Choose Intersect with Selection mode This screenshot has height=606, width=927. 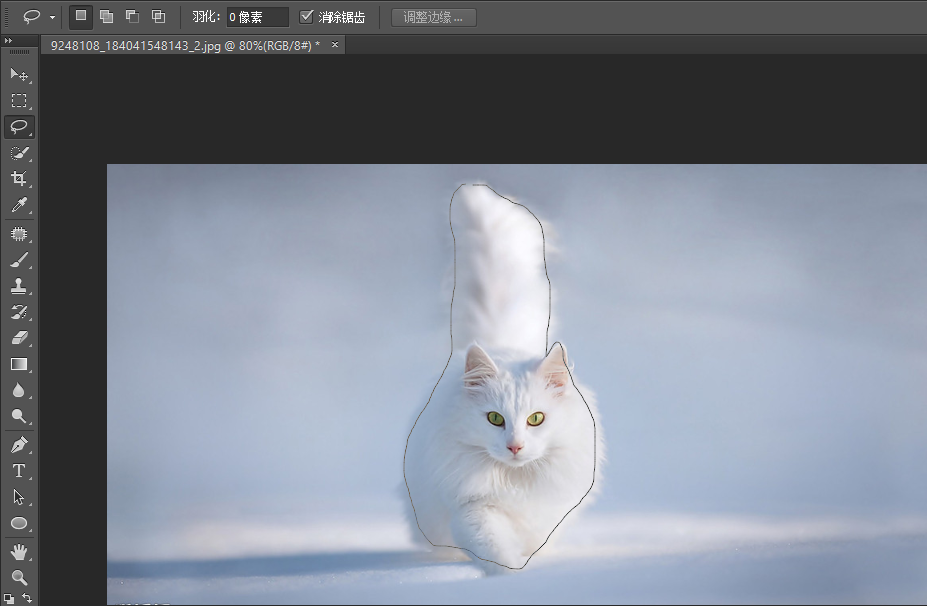click(x=158, y=17)
